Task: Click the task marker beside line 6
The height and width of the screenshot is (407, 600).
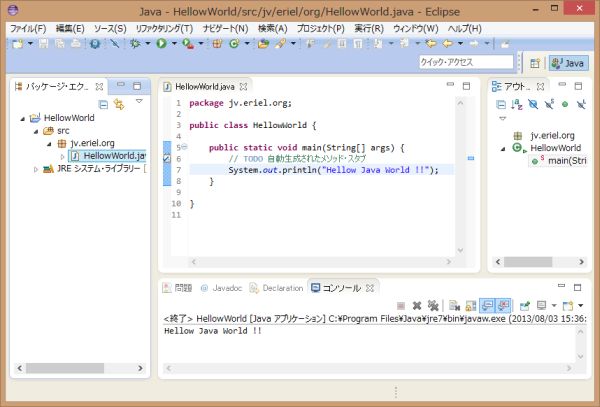Action: coord(166,158)
